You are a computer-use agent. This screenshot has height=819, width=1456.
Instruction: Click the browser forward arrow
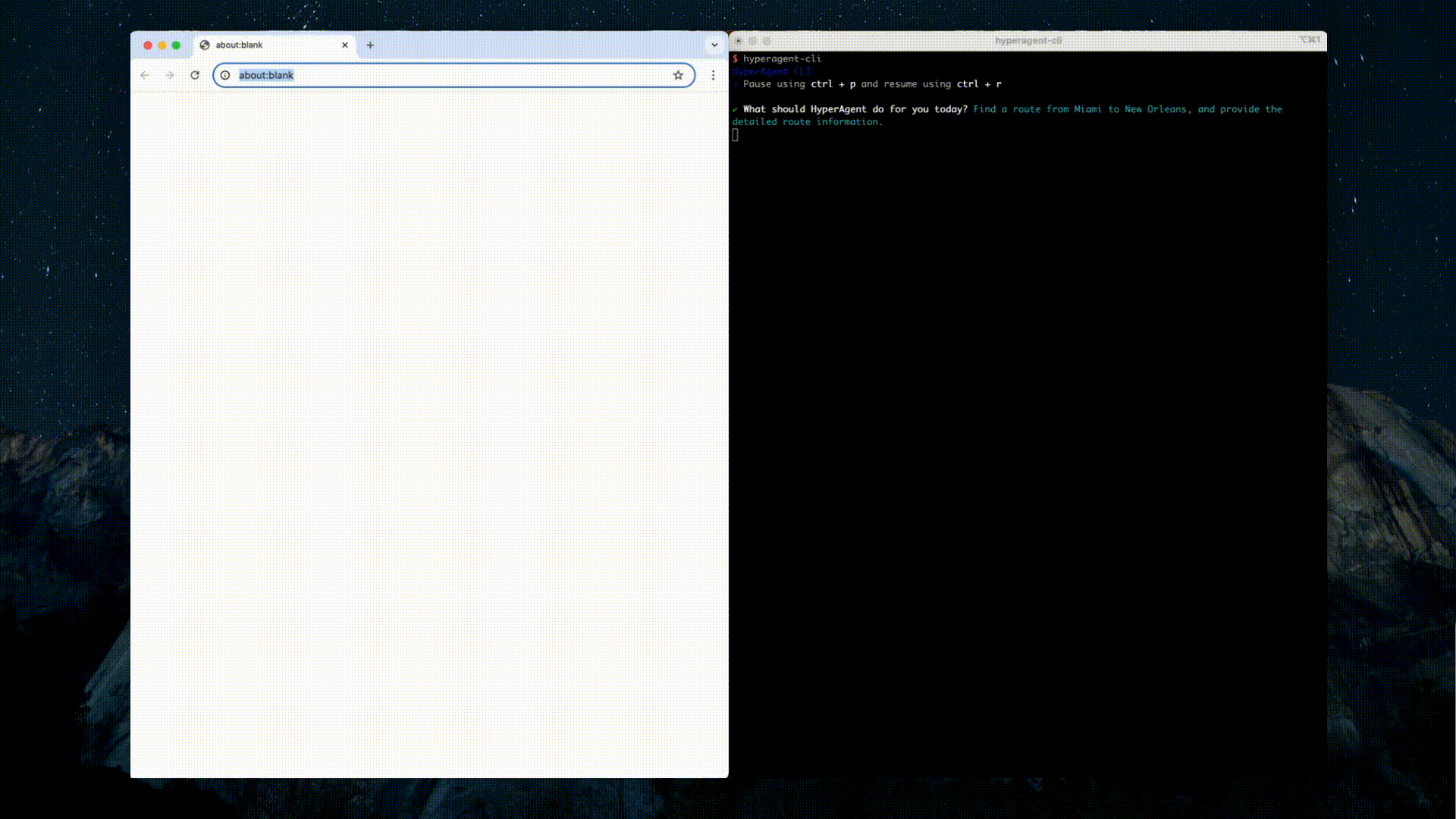click(170, 75)
